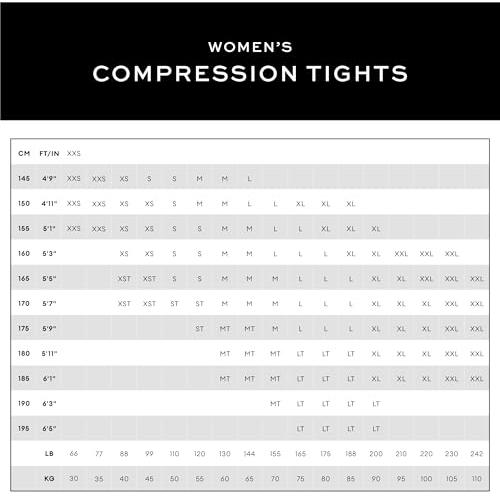This screenshot has height=500, width=500.
Task: Click the COMPRESSION TIGHTS heading
Action: (x=250, y=74)
